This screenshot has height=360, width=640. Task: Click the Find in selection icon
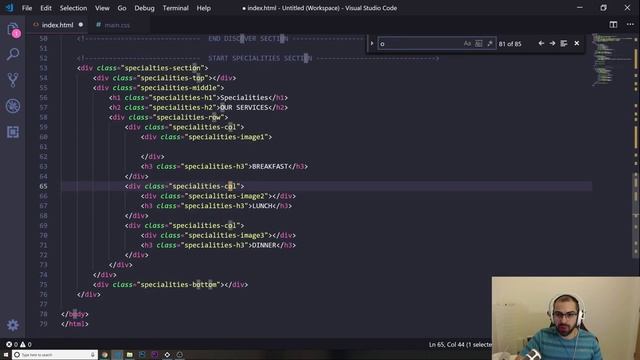coord(564,43)
